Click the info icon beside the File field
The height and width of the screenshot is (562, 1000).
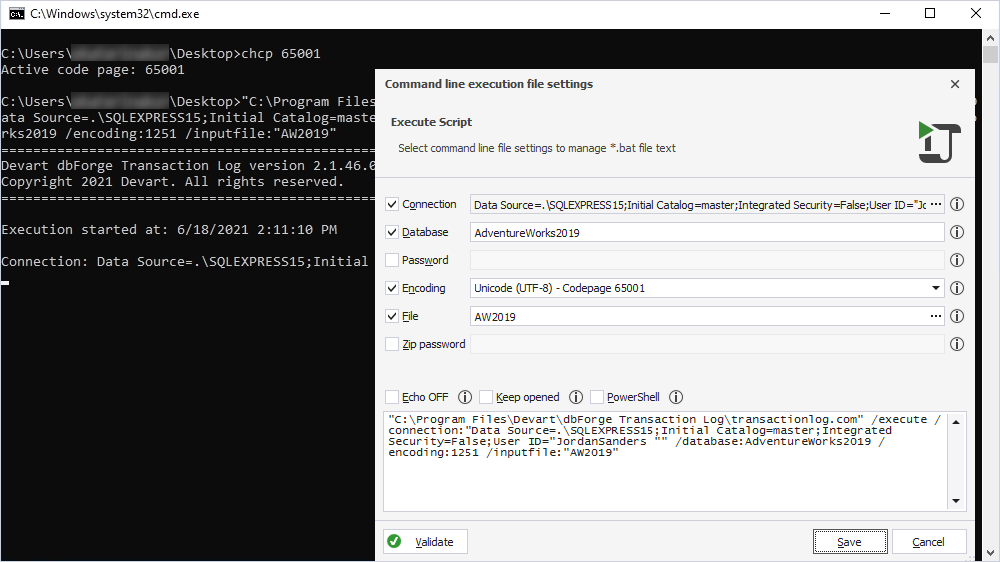[957, 316]
